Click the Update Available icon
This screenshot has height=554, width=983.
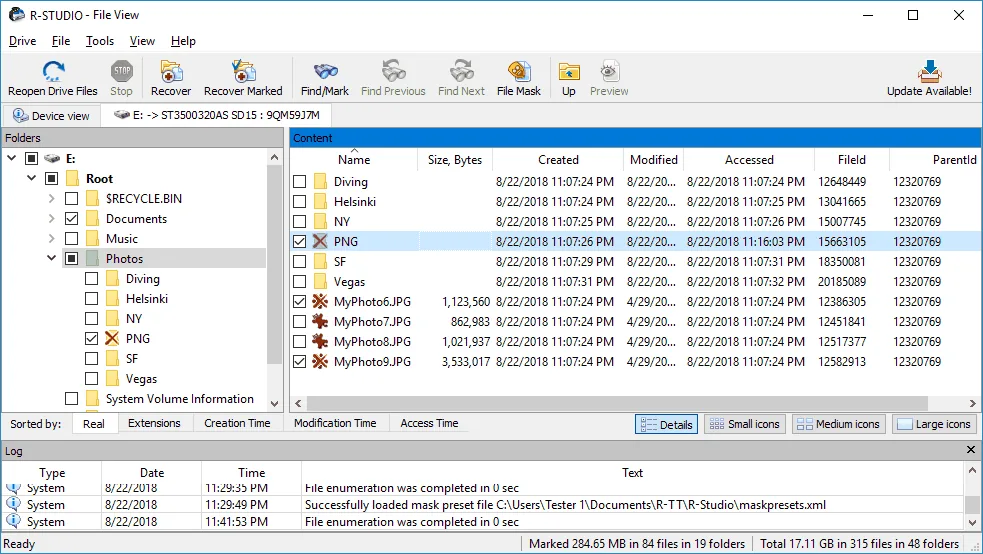(929, 71)
